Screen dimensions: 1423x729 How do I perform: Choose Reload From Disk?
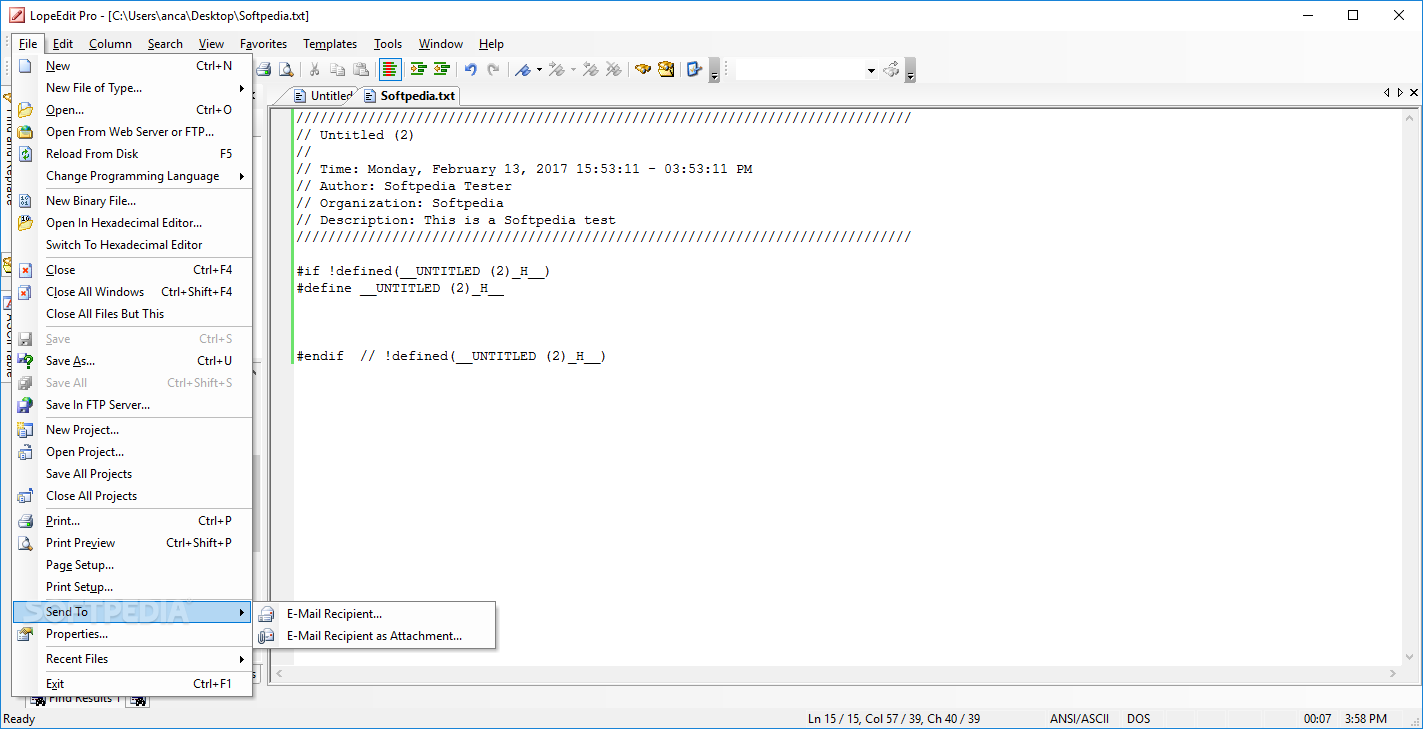coord(132,154)
